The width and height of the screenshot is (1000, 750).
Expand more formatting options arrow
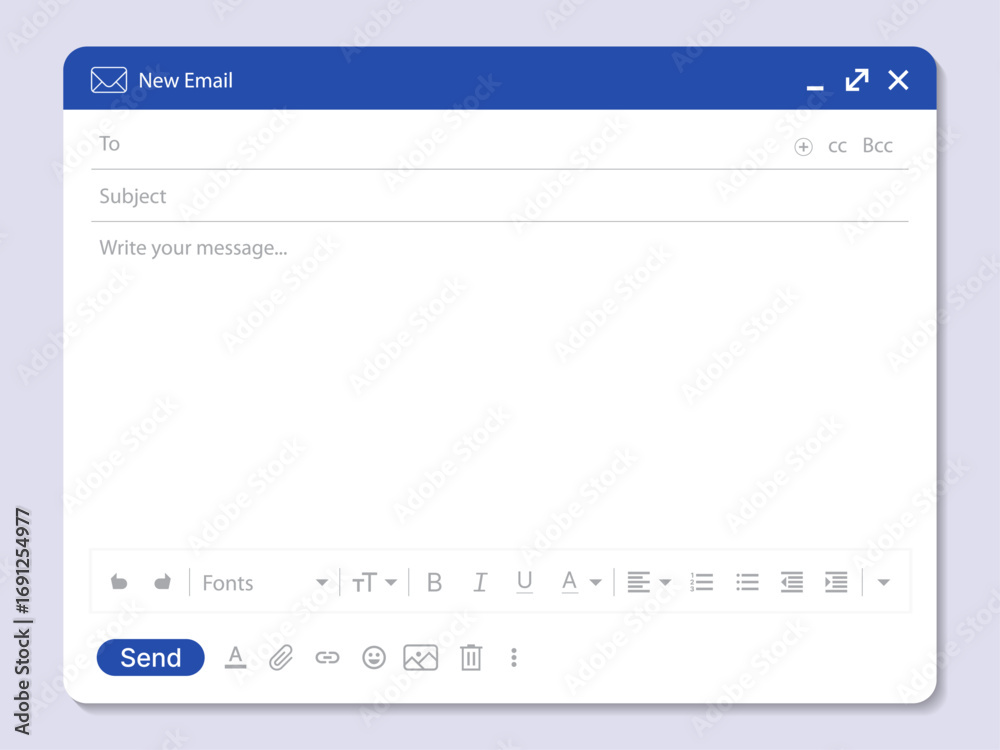click(883, 583)
